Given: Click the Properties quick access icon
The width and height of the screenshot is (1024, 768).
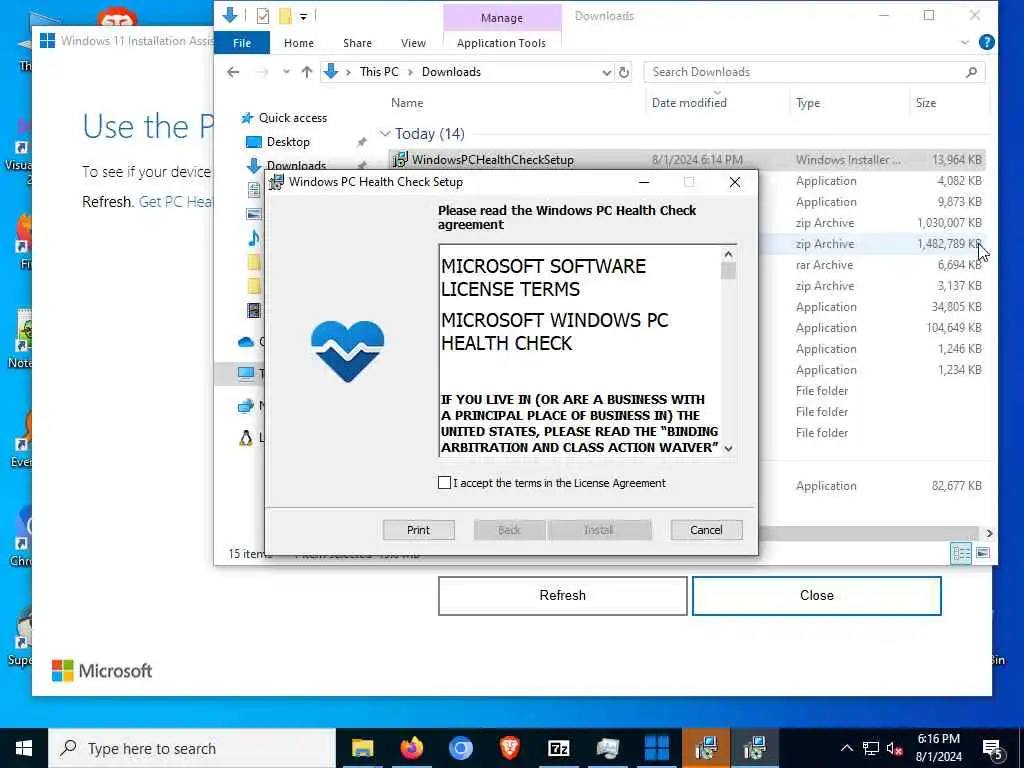Looking at the screenshot, I should [x=263, y=16].
